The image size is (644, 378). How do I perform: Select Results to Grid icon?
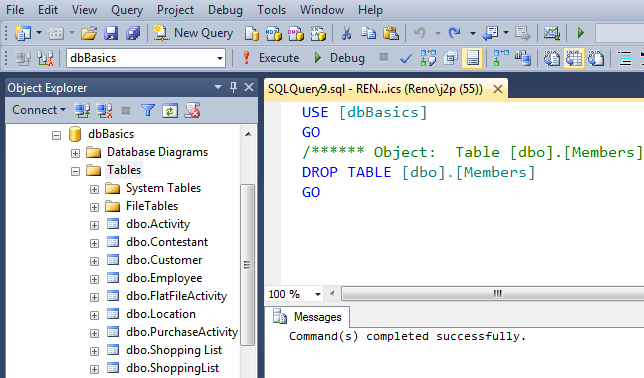coord(574,58)
